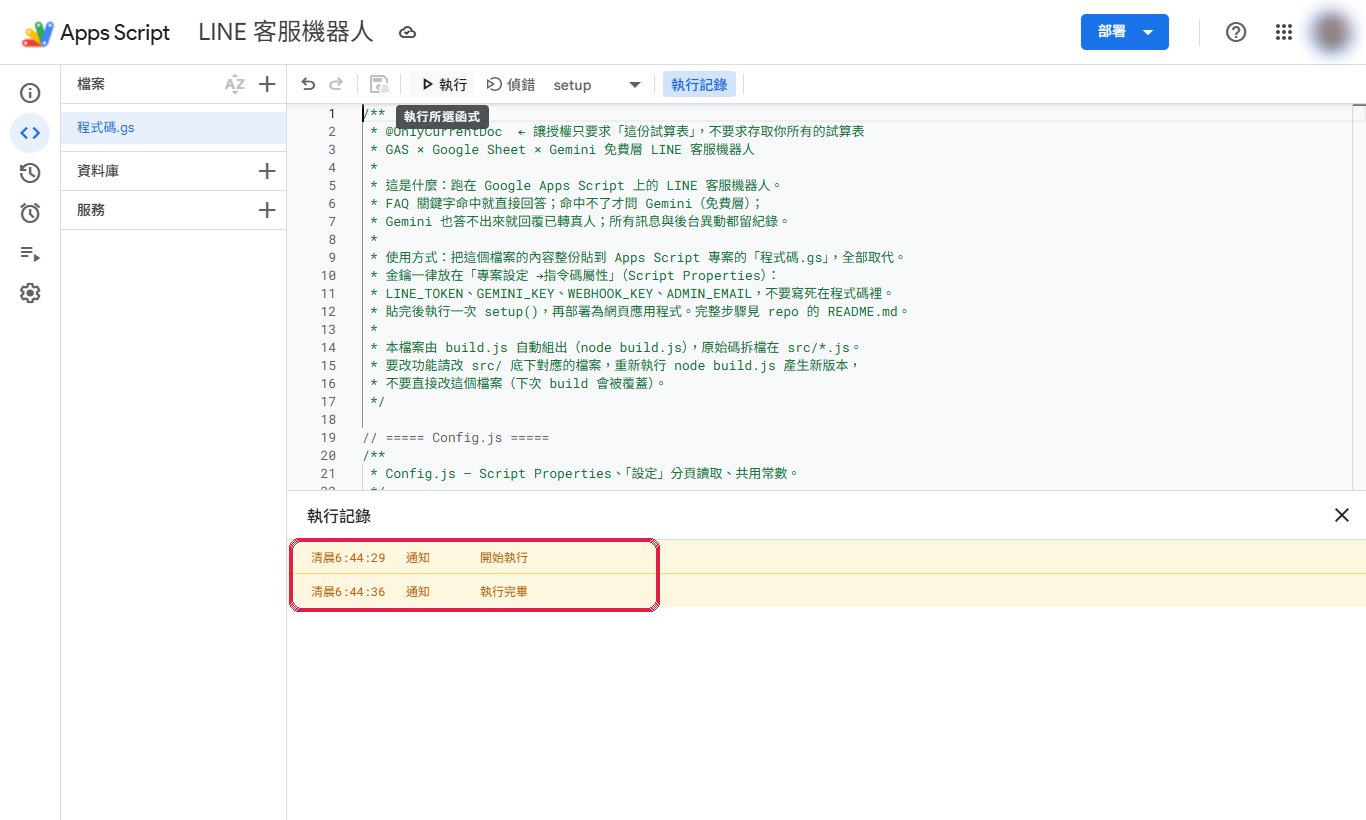Place cursor on the Config.js comment line

click(x=456, y=437)
